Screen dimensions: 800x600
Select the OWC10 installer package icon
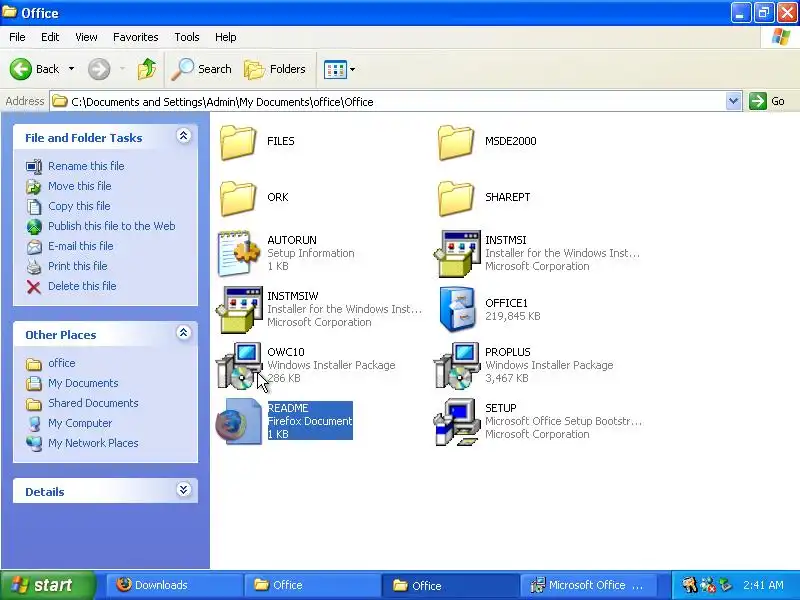(x=239, y=365)
